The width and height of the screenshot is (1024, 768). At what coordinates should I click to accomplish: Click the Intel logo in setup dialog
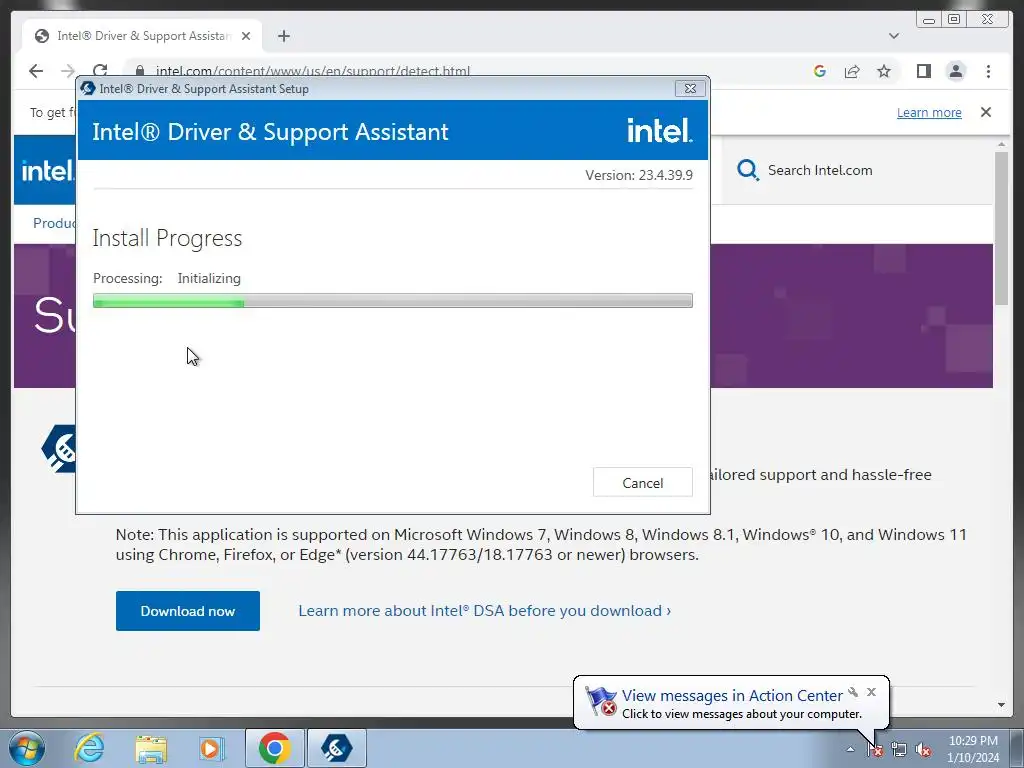click(660, 131)
